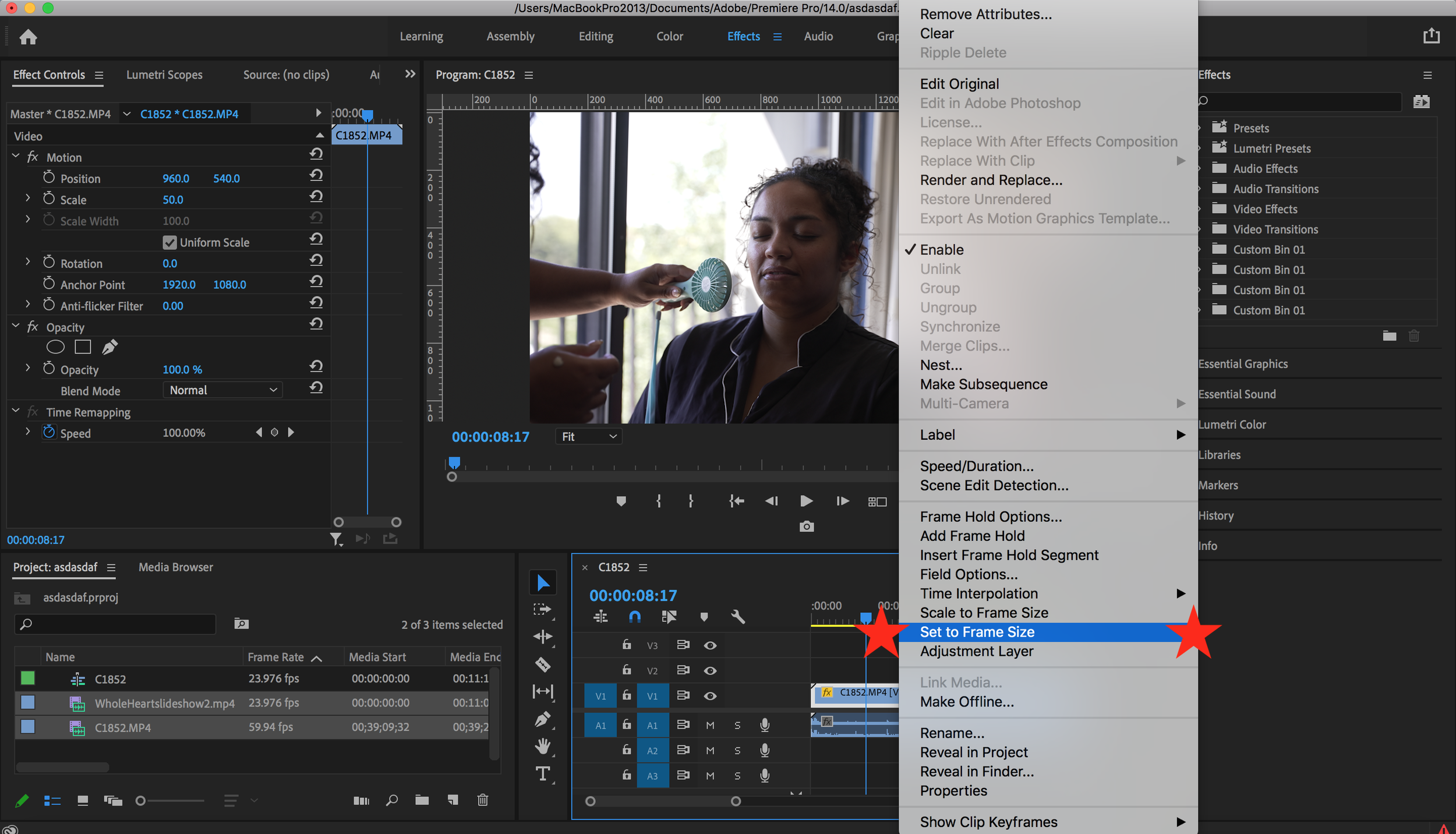The width and height of the screenshot is (1456, 834).
Task: Expand the Rotation property
Action: click(x=27, y=262)
